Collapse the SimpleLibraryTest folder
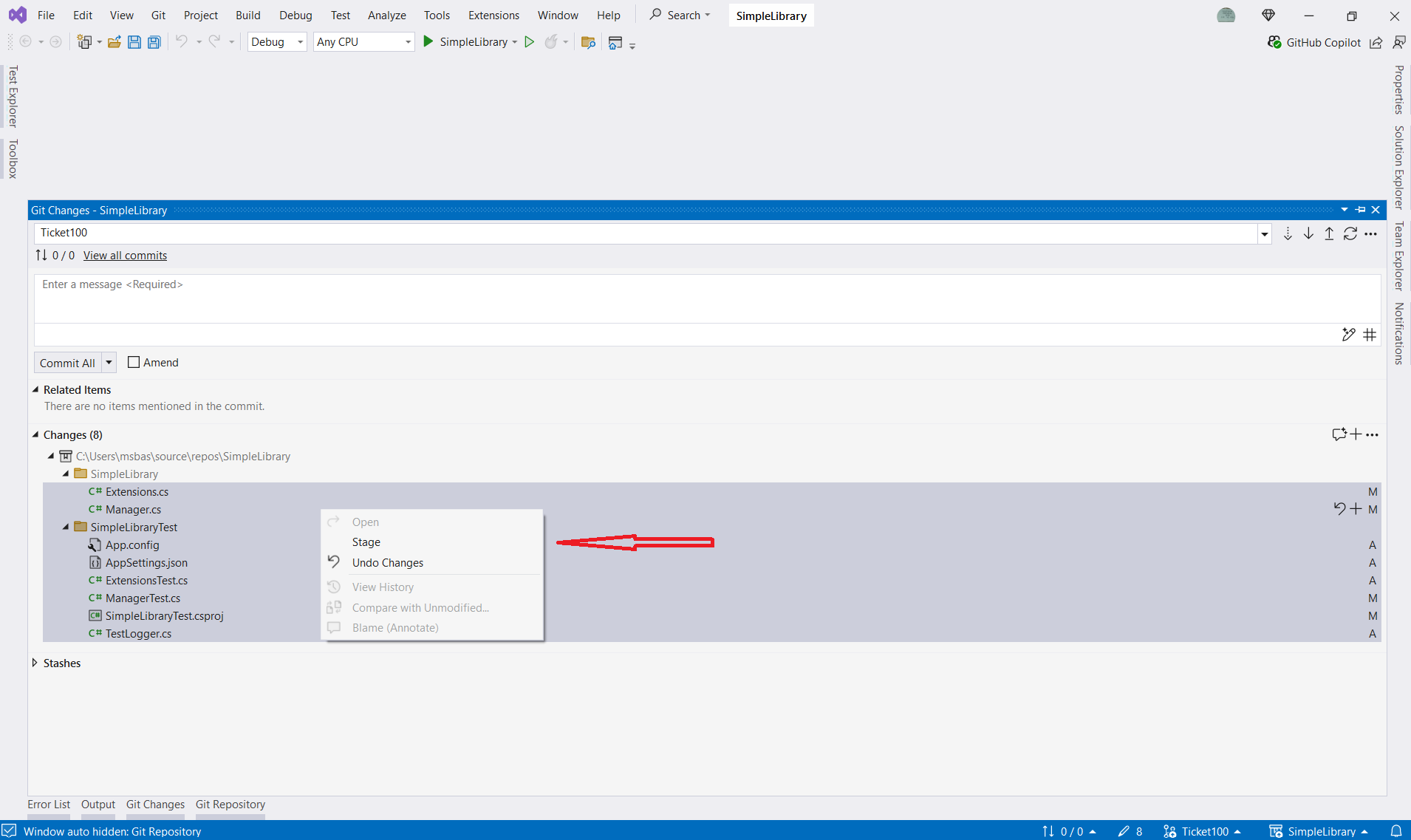 [x=65, y=527]
